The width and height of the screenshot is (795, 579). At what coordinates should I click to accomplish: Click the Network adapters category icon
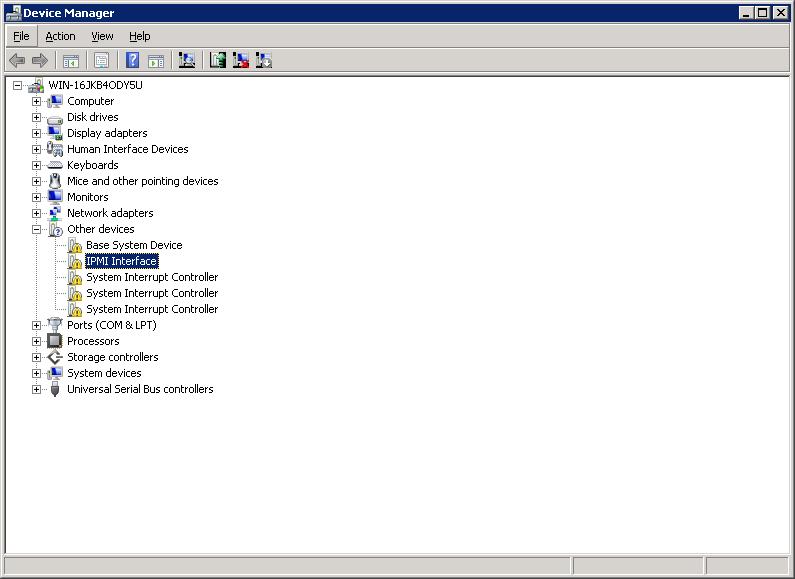pyautogui.click(x=55, y=213)
